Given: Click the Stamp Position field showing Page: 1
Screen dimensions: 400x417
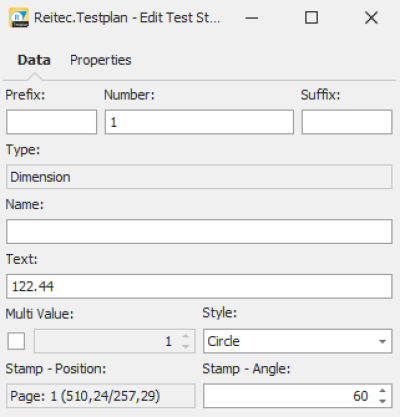Looking at the screenshot, I should [101, 396].
